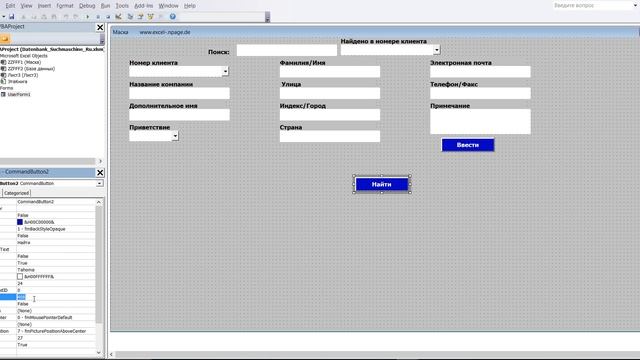Select ЭтаКнига in the project tree

click(x=17, y=82)
